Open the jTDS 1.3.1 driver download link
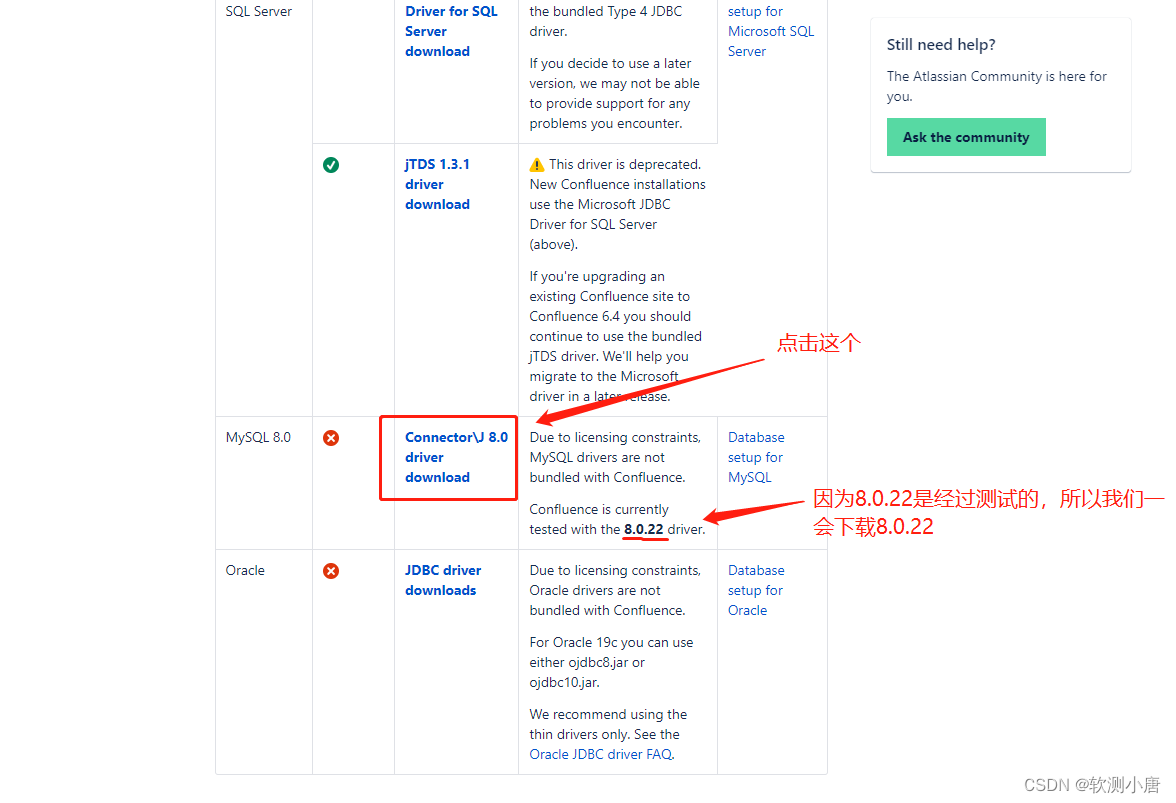This screenshot has height=803, width=1176. (437, 184)
